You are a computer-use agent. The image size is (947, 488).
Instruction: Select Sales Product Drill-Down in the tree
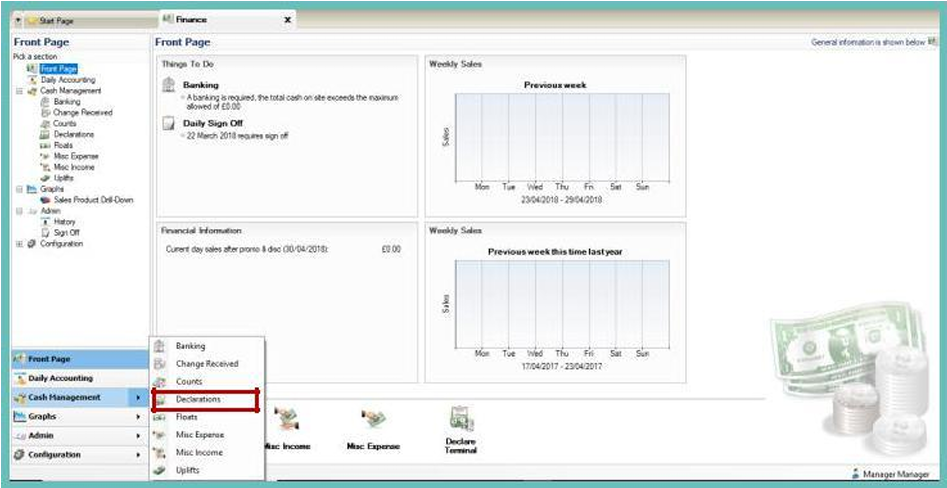point(86,200)
